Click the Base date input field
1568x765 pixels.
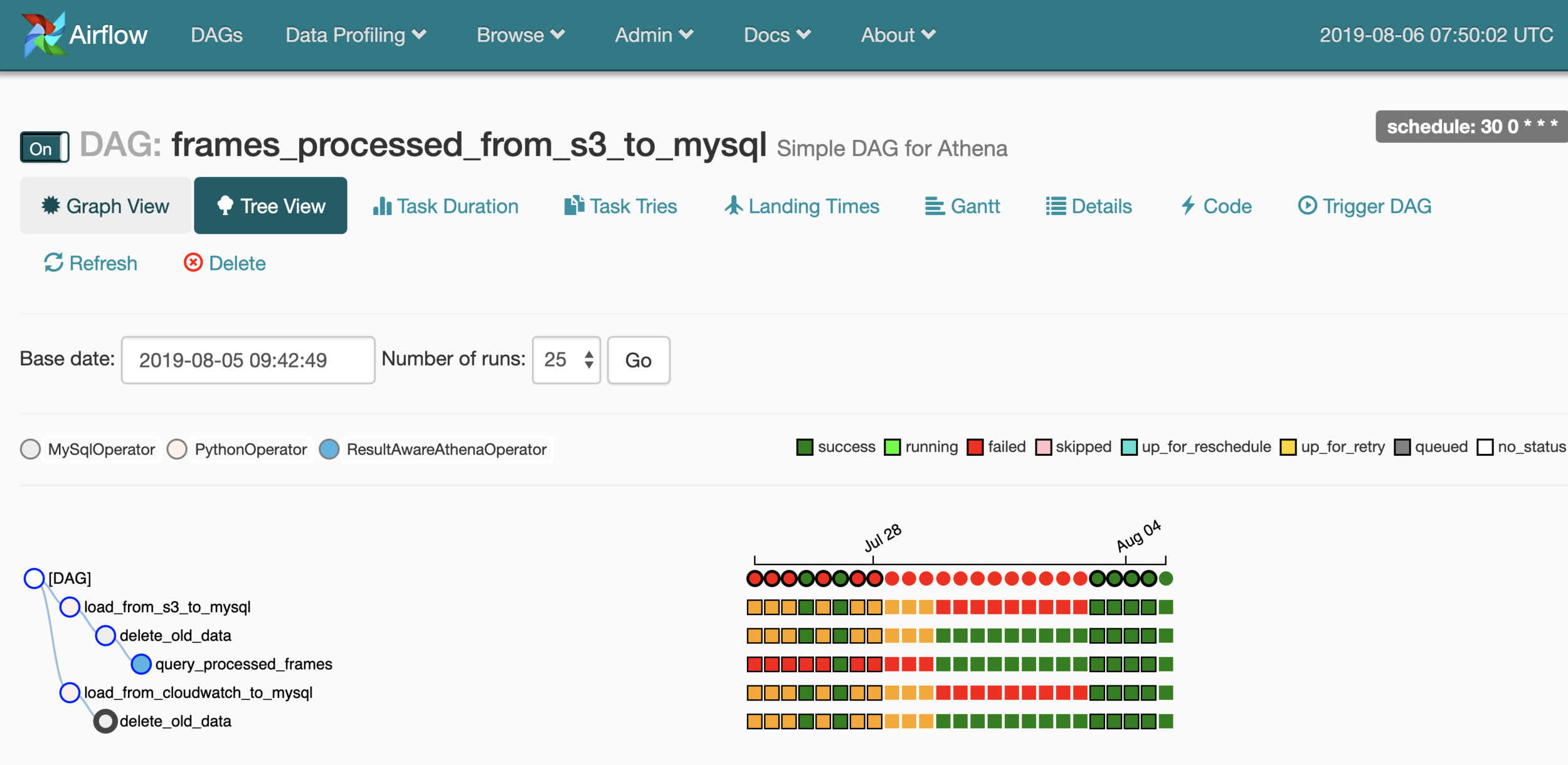248,360
